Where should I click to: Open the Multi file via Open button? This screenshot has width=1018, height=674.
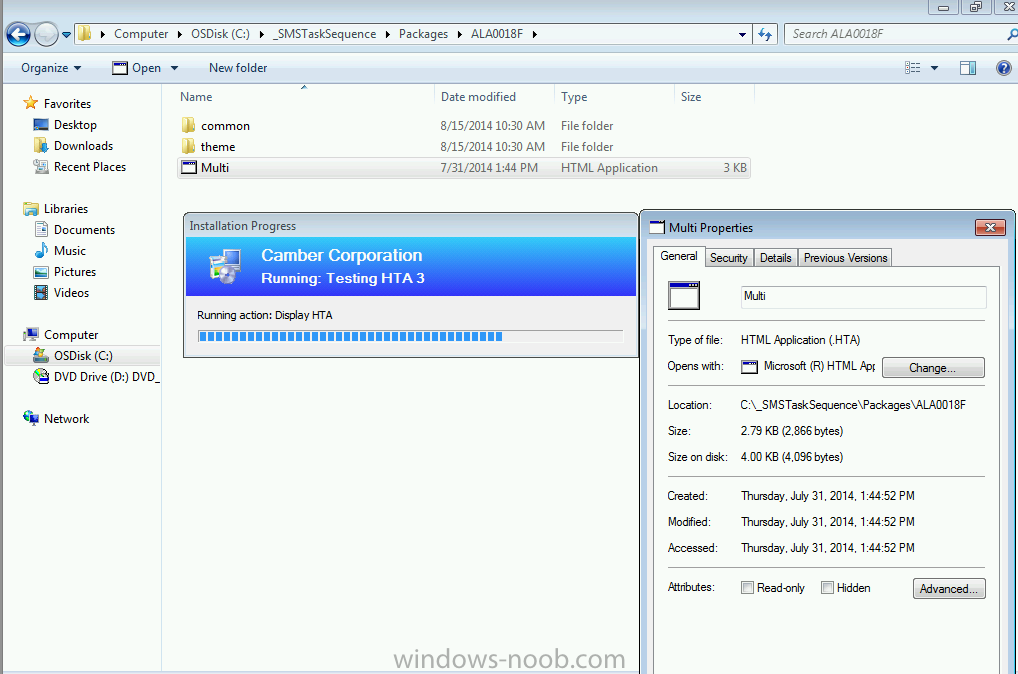tap(137, 68)
